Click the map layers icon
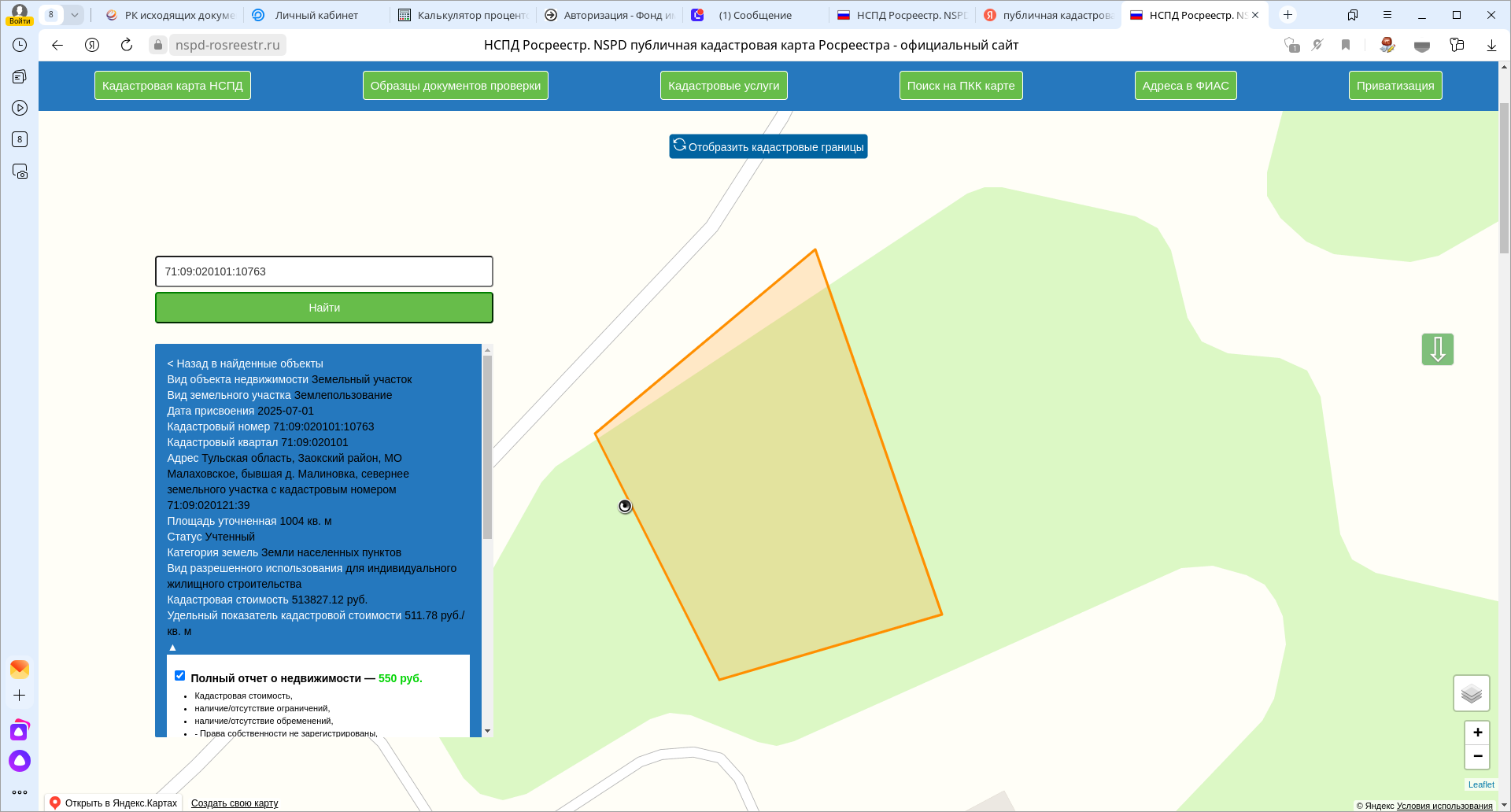The width and height of the screenshot is (1511, 812). 1471,693
